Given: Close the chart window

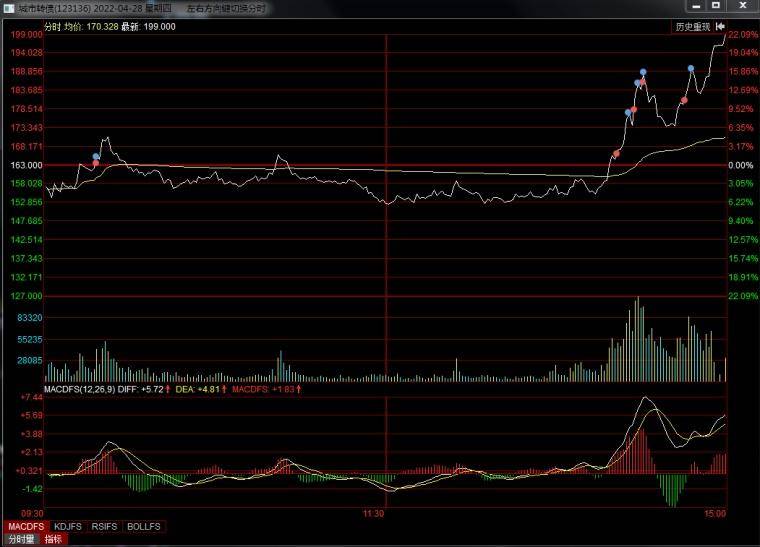Looking at the screenshot, I should point(743,6).
